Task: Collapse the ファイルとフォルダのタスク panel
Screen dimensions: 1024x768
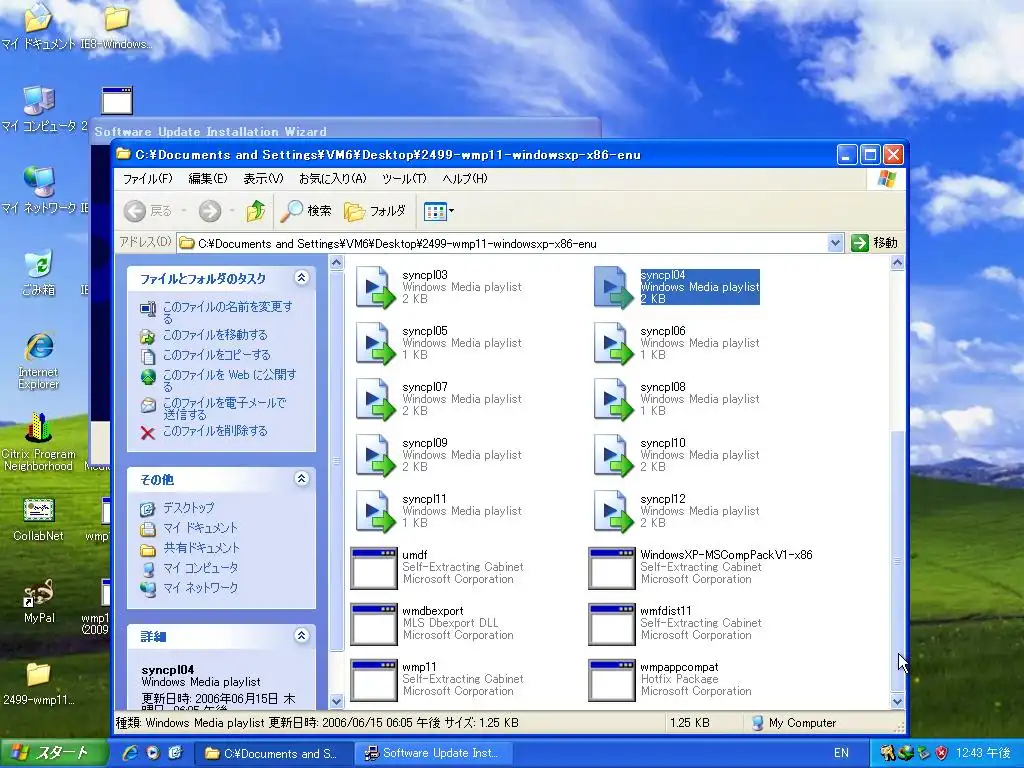Action: pyautogui.click(x=301, y=278)
